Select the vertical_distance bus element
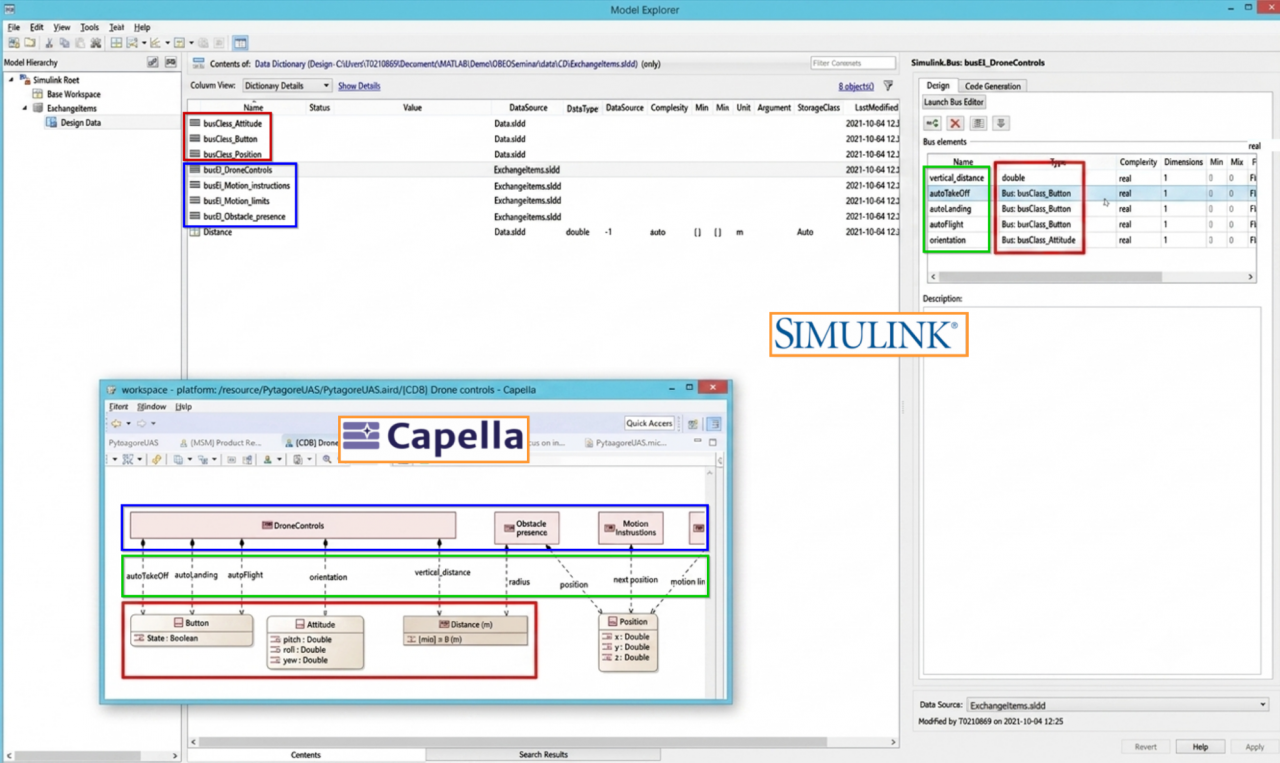 1090,178
